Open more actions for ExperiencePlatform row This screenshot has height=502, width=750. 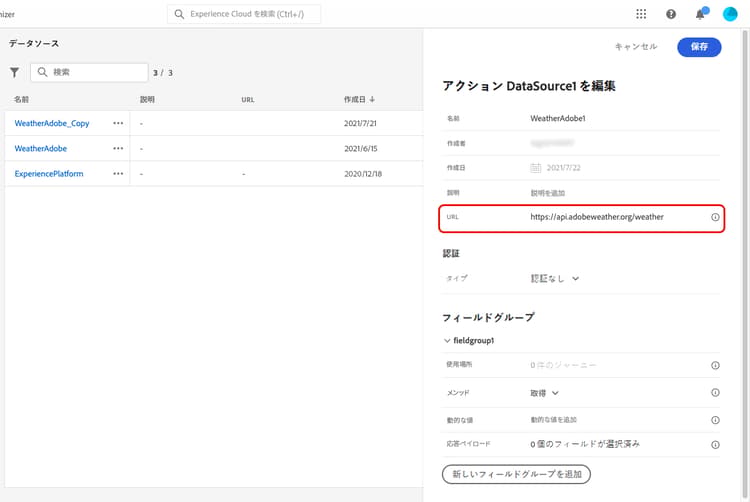coord(118,174)
